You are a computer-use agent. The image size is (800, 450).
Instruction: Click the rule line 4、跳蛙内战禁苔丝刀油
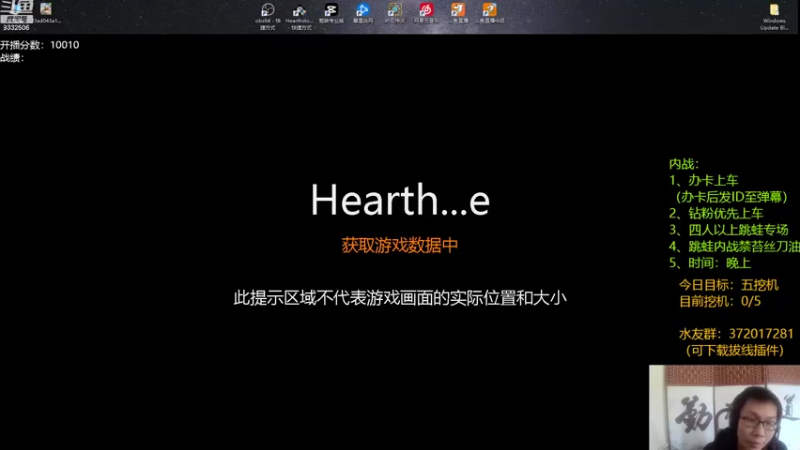pyautogui.click(x=734, y=246)
